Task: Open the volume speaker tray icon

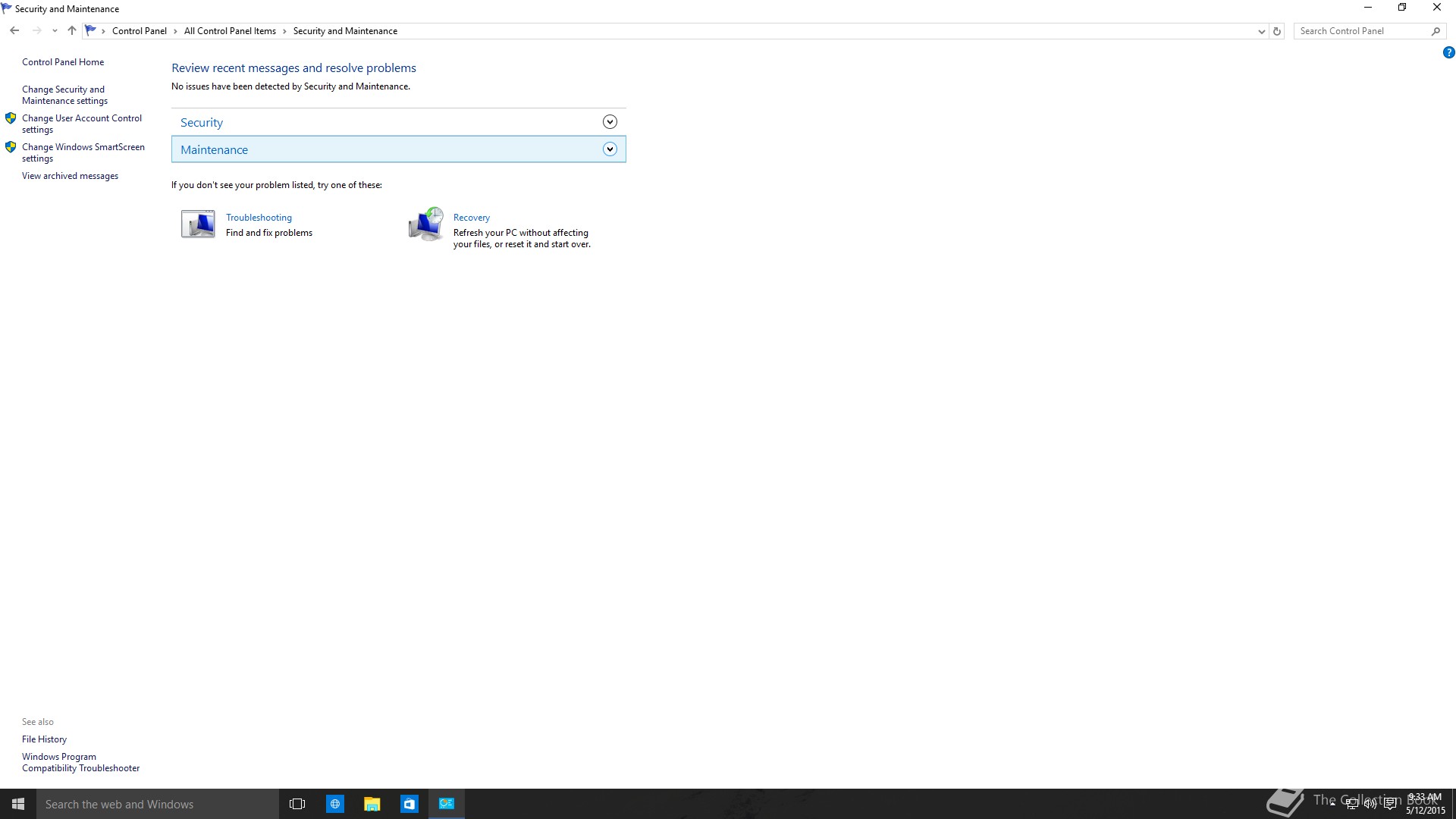Action: [1370, 804]
